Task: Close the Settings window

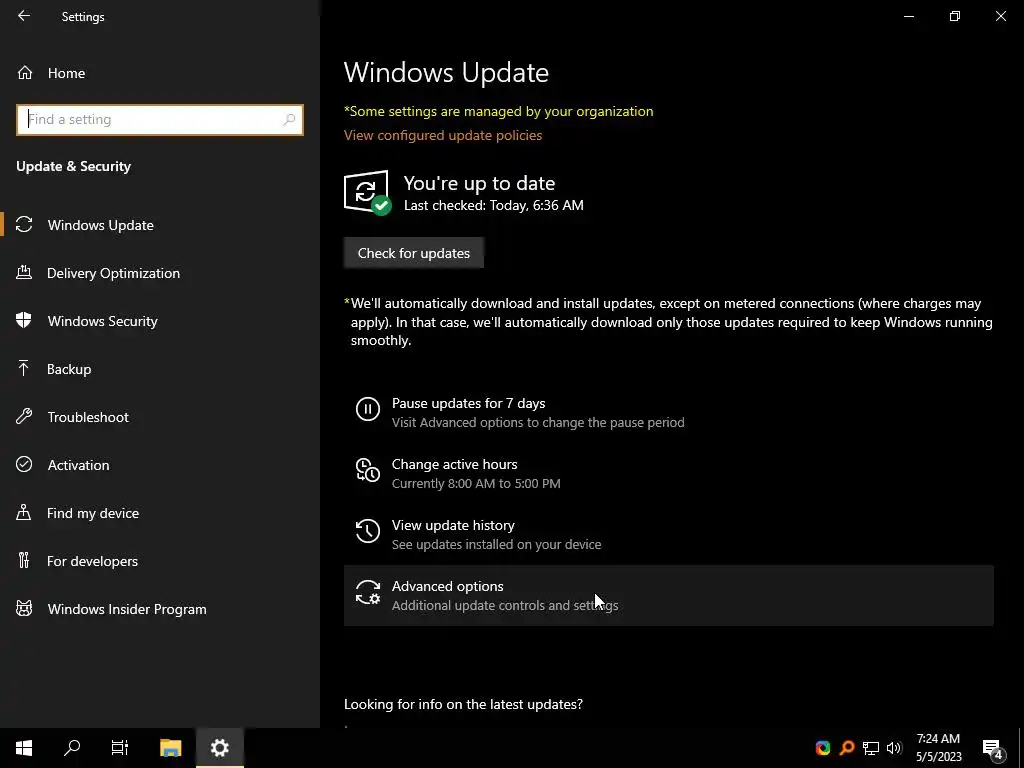Action: coord(1000,16)
